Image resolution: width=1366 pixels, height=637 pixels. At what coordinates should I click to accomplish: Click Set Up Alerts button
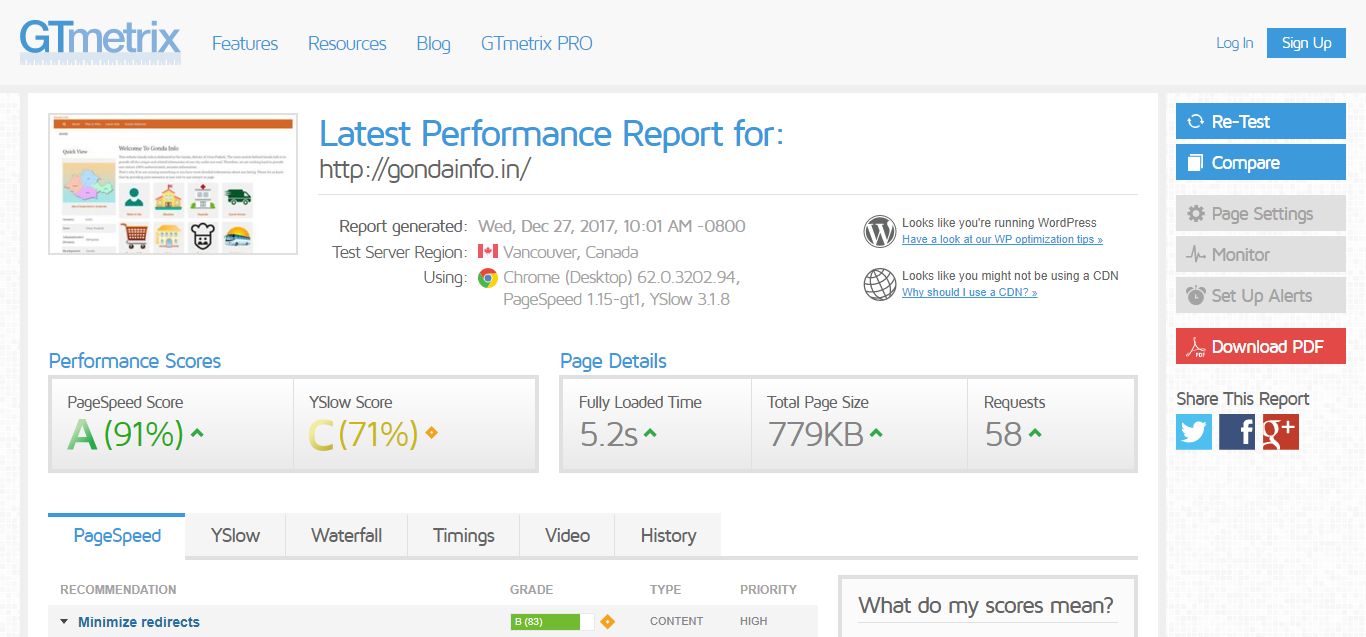click(1261, 295)
